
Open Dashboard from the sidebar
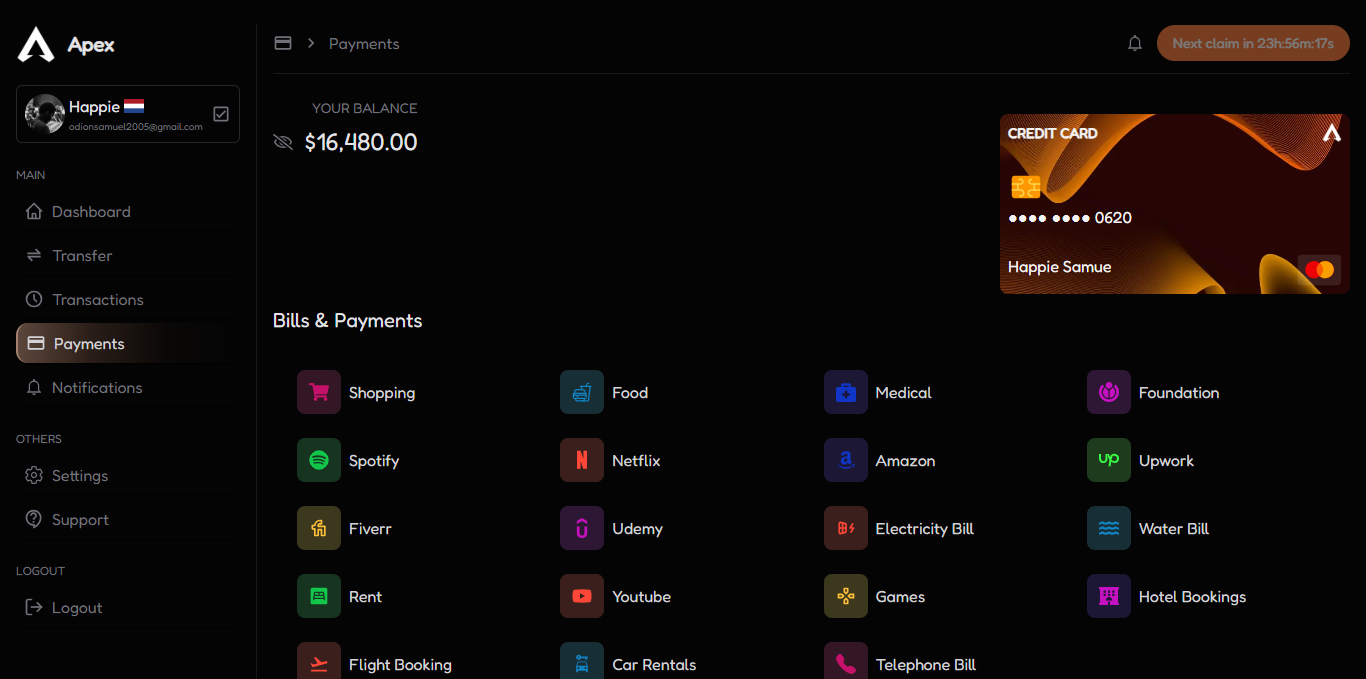[128, 212]
